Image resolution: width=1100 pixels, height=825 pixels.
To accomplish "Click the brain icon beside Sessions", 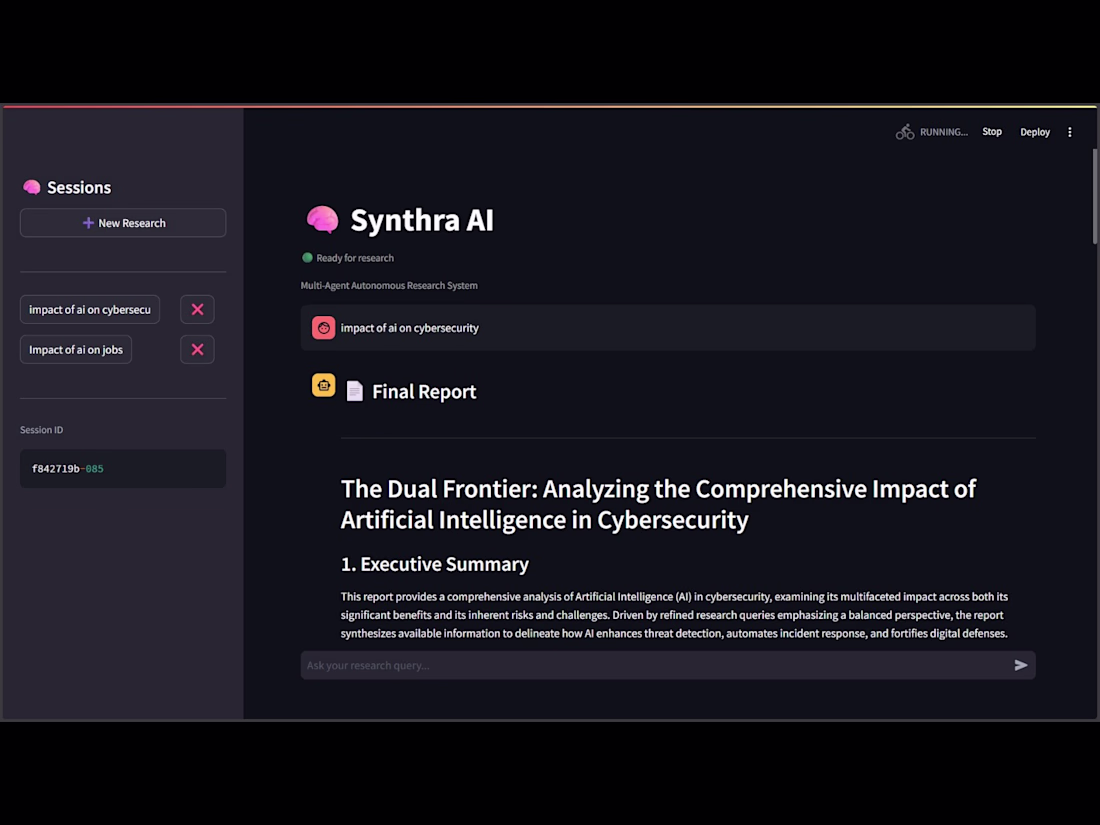I will [x=32, y=187].
